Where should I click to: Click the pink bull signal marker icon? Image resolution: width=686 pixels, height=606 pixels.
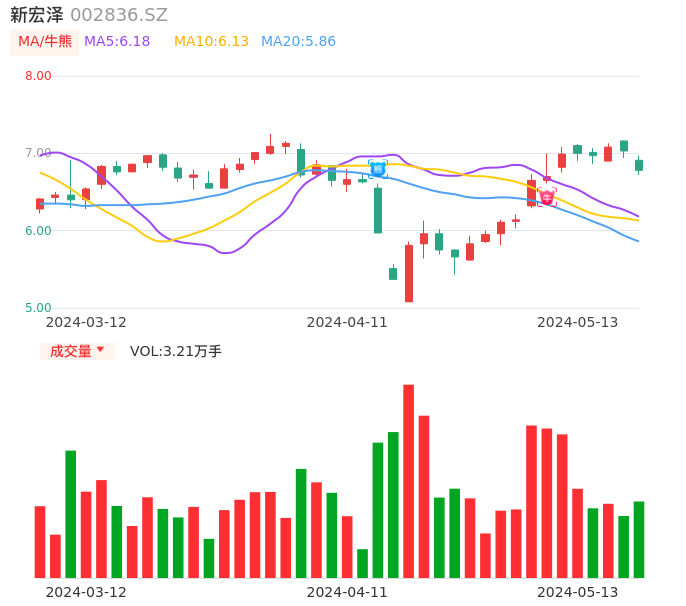pos(547,197)
